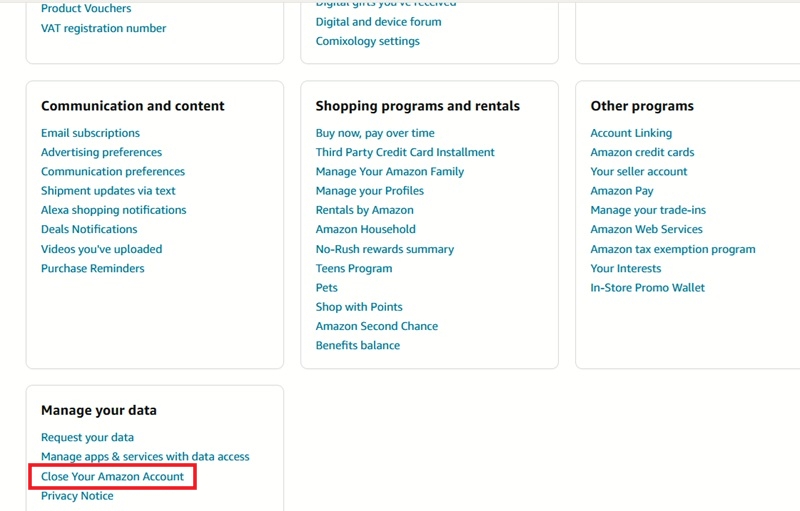Open Rentals by Amazon link
Viewport: 800px width, 511px height.
click(x=365, y=210)
